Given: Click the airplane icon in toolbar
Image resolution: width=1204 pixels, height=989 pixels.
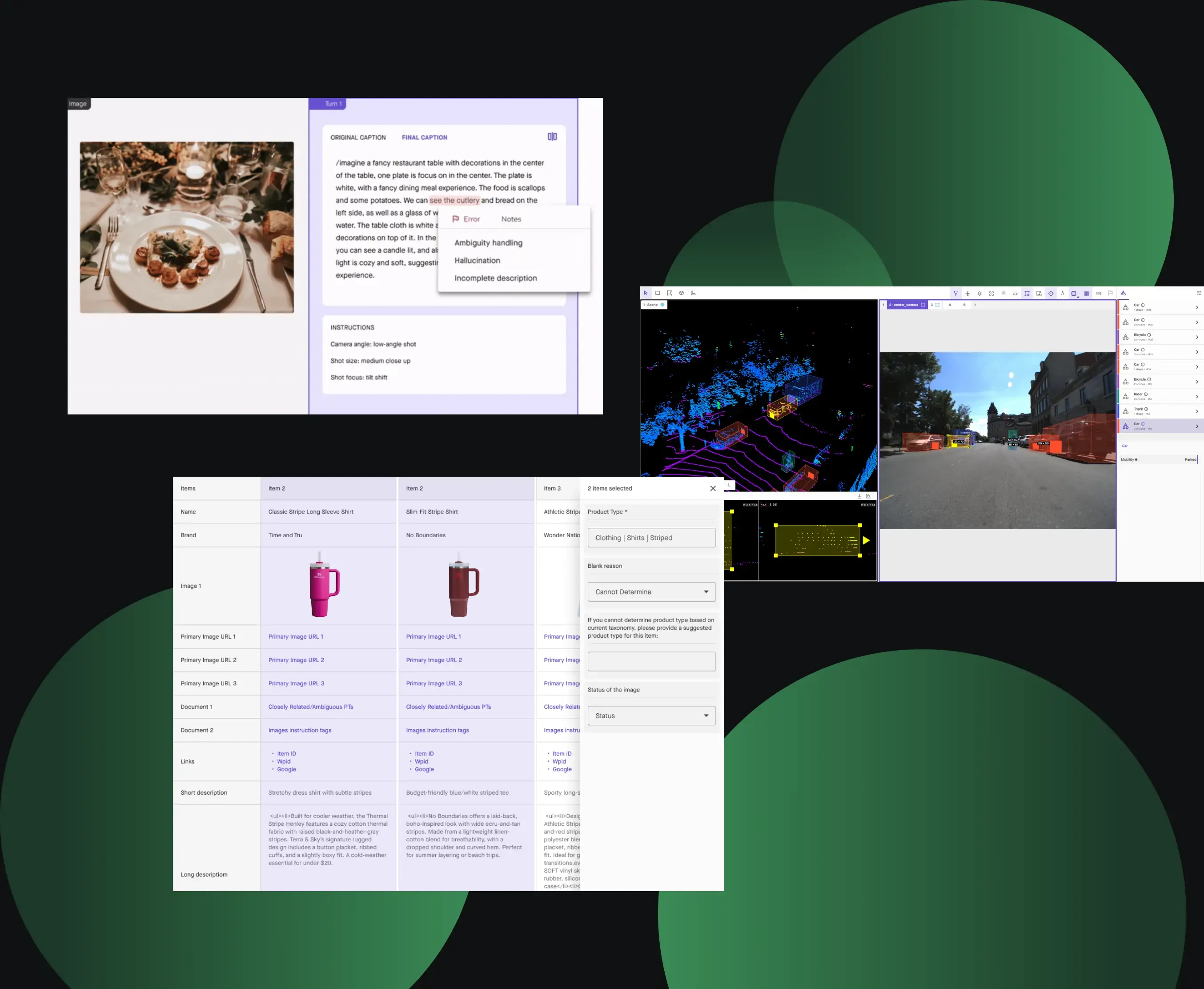Looking at the screenshot, I should (967, 293).
